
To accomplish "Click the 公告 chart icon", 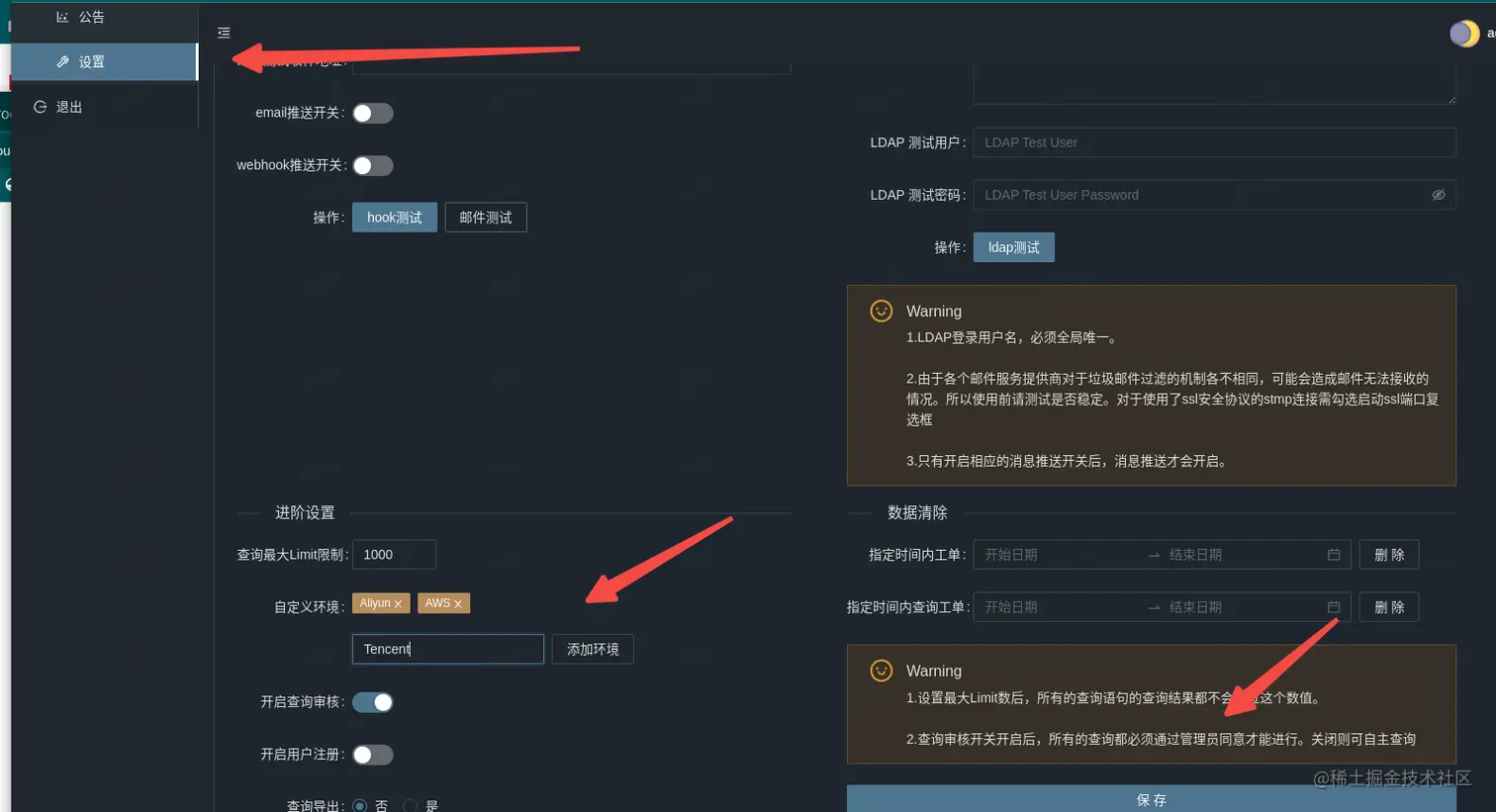I will pyautogui.click(x=62, y=17).
